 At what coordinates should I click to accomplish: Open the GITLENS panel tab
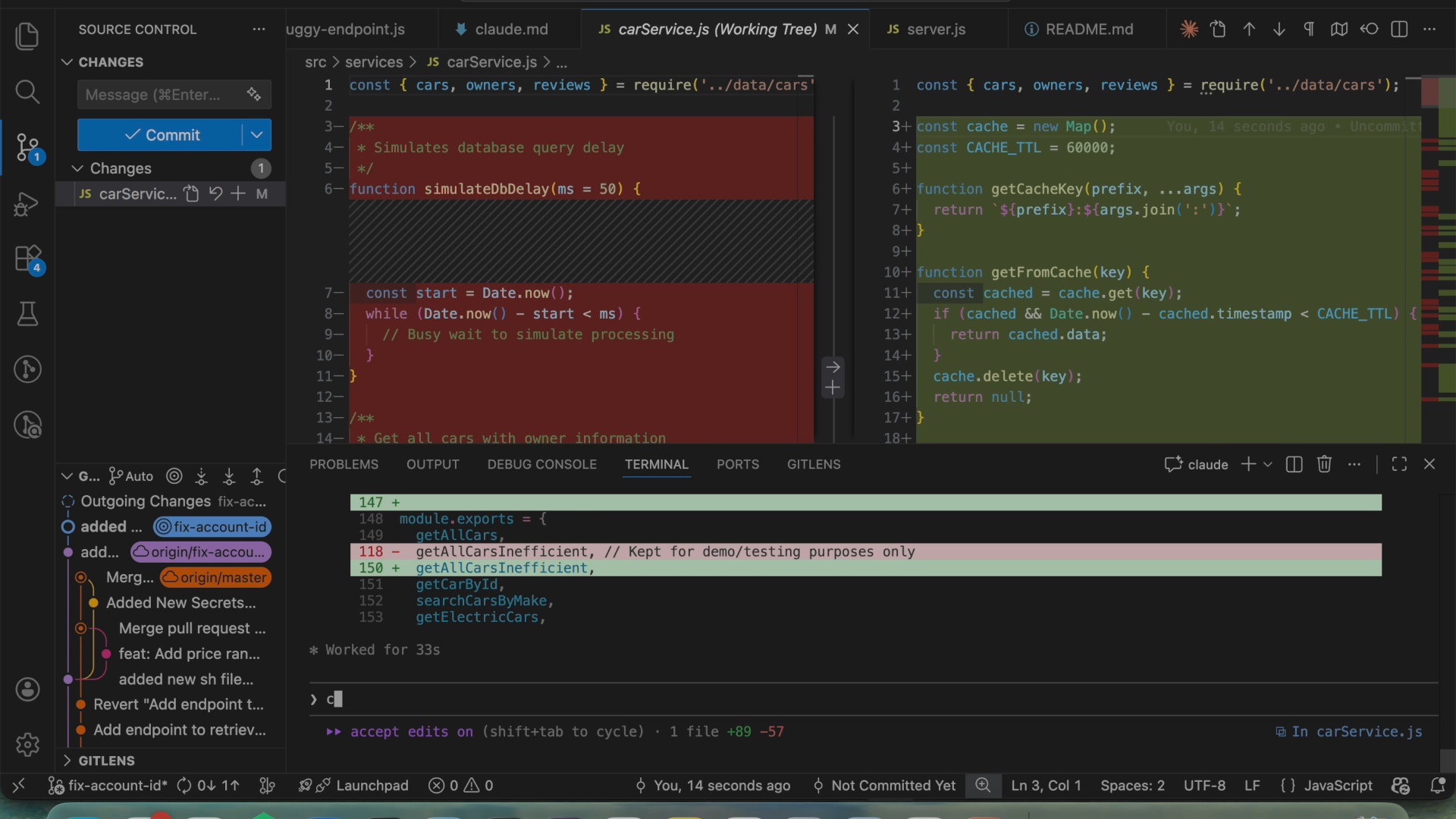click(814, 464)
